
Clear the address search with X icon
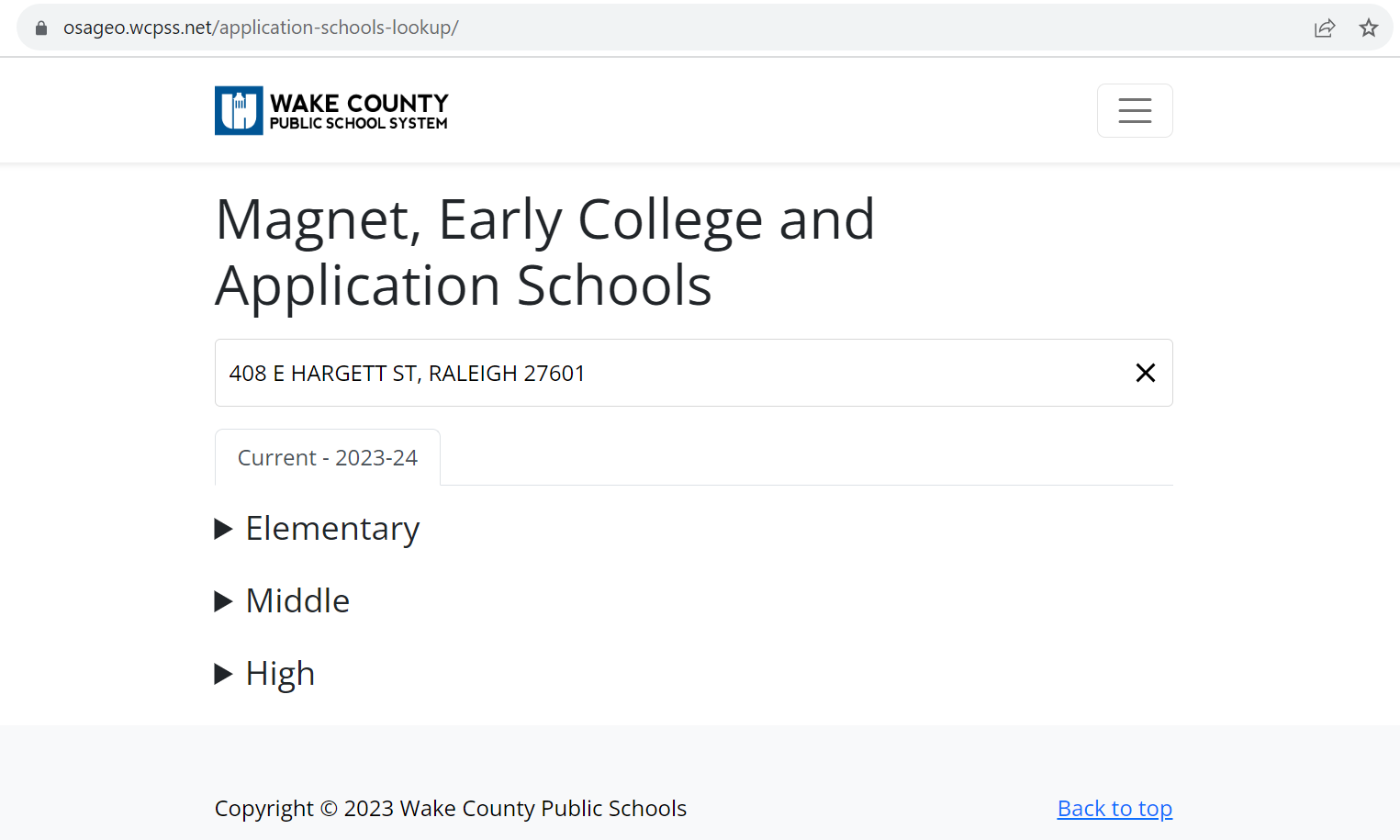[x=1145, y=373]
